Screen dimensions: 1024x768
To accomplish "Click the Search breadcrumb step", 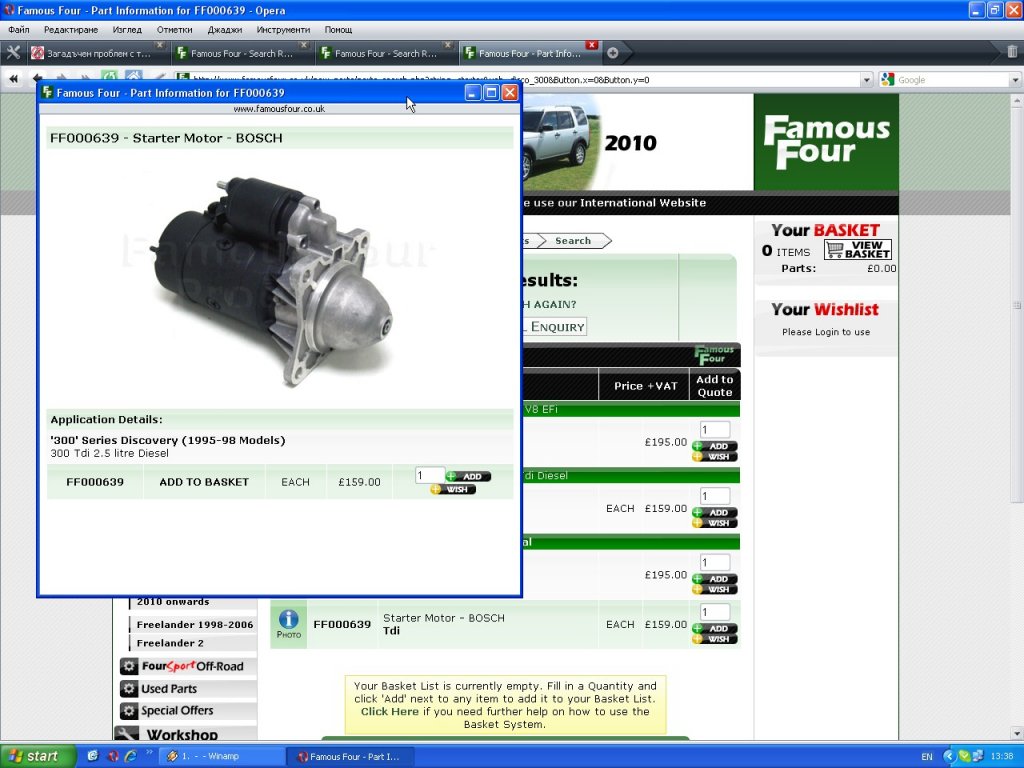I will (573, 240).
